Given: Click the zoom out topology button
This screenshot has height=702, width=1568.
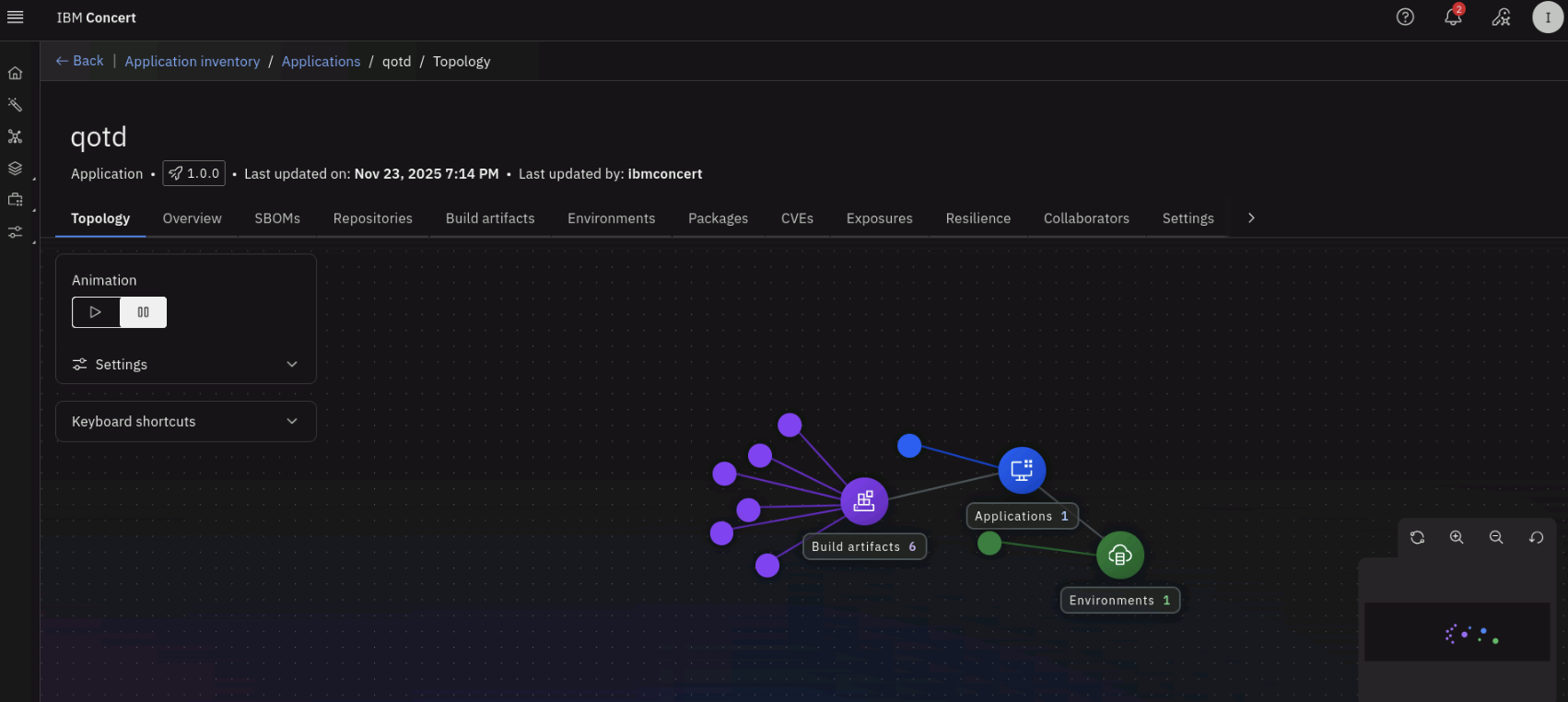Looking at the screenshot, I should tap(1496, 538).
